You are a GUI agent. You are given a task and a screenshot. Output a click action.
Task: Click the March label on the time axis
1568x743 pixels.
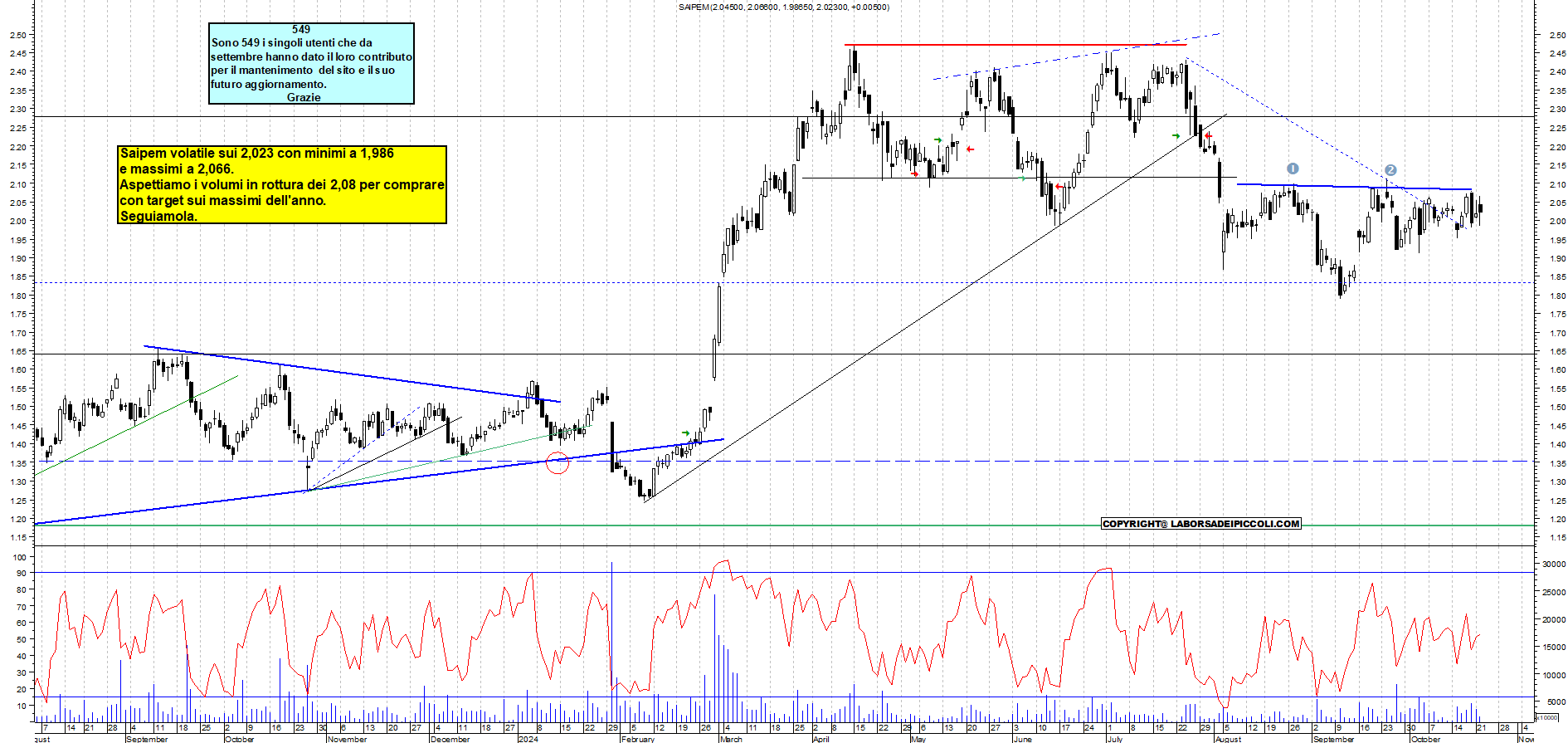tap(731, 739)
